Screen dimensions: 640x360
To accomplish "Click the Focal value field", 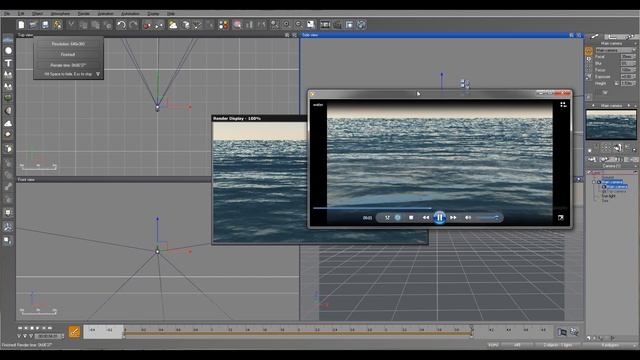I will 628,57.
